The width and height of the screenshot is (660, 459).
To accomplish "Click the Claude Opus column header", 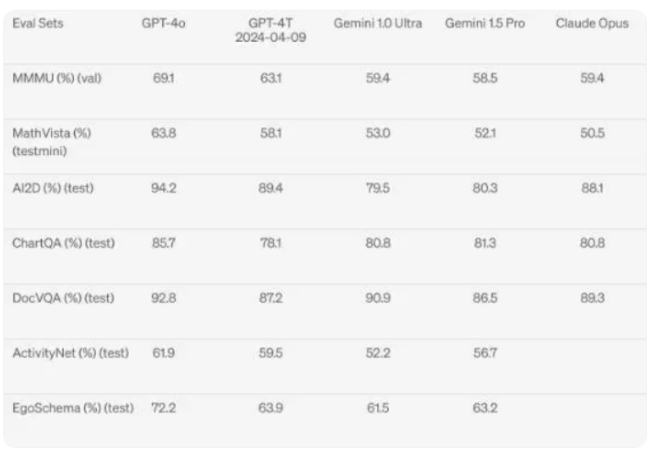I will [592, 23].
